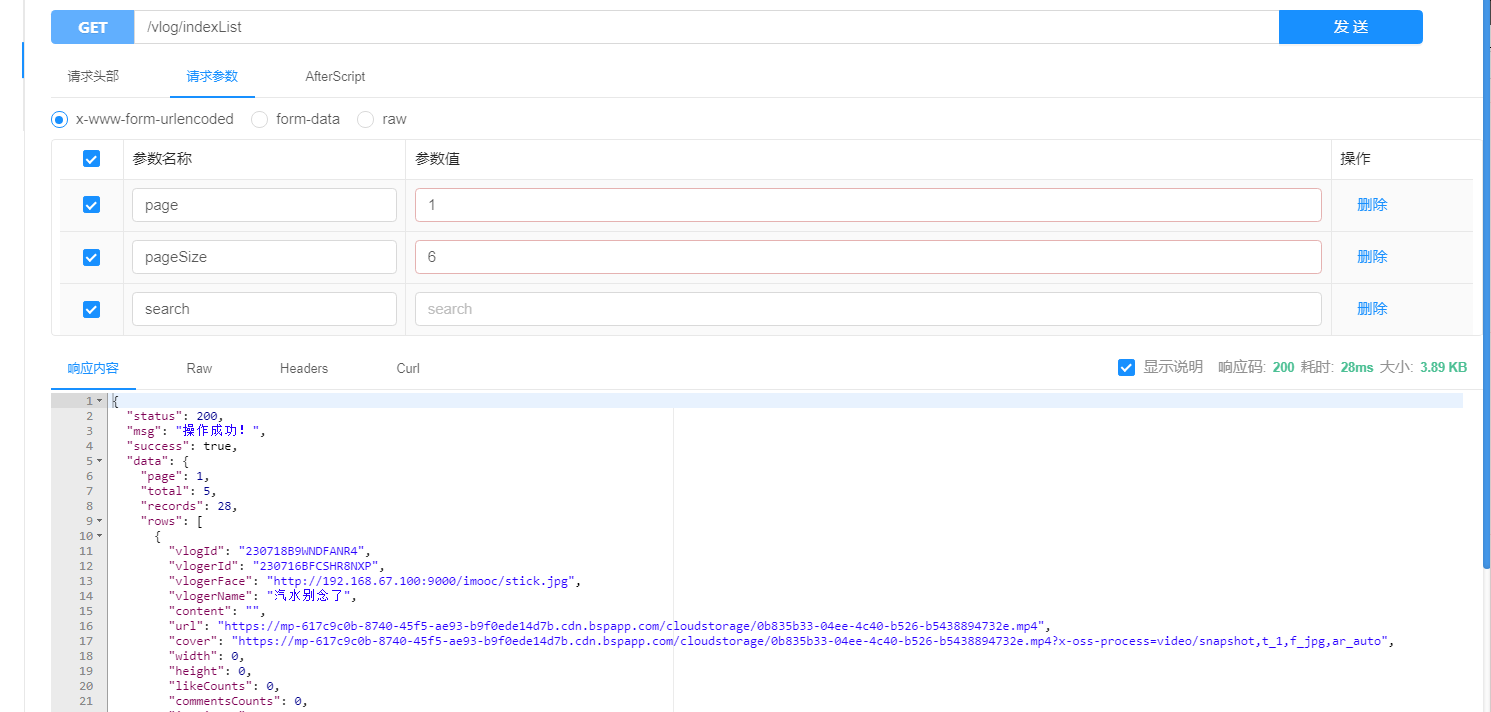Select the form-data radio option
This screenshot has width=1491, height=712.
pos(259,119)
